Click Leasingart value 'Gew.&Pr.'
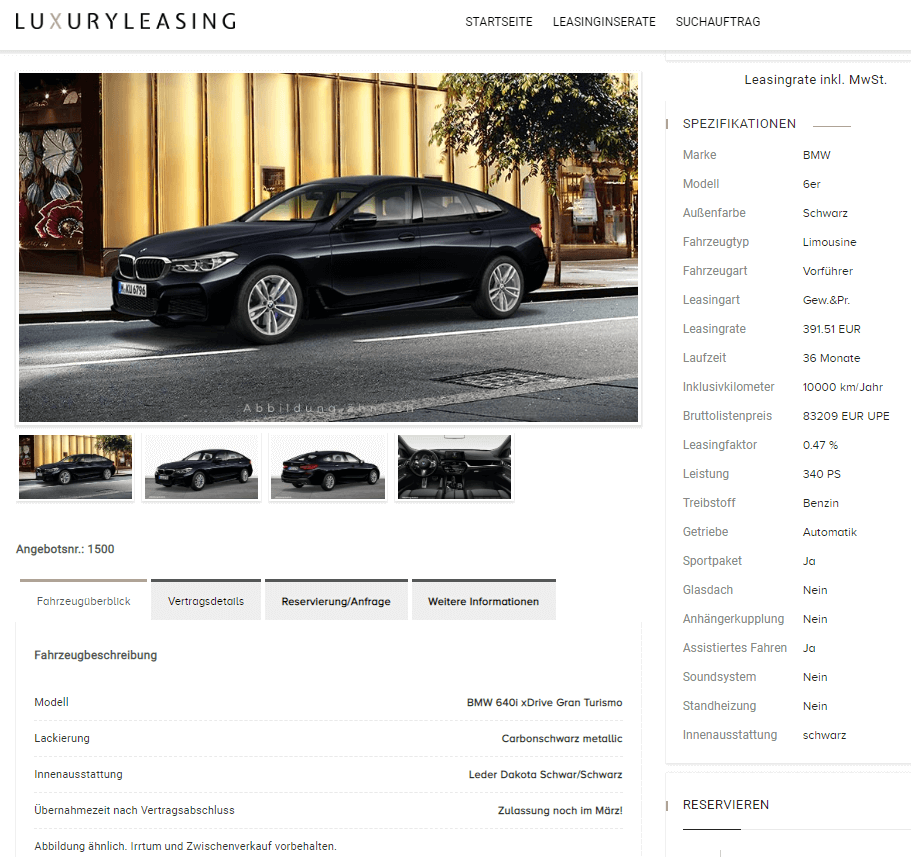Screen dimensions: 911x857 tap(826, 300)
